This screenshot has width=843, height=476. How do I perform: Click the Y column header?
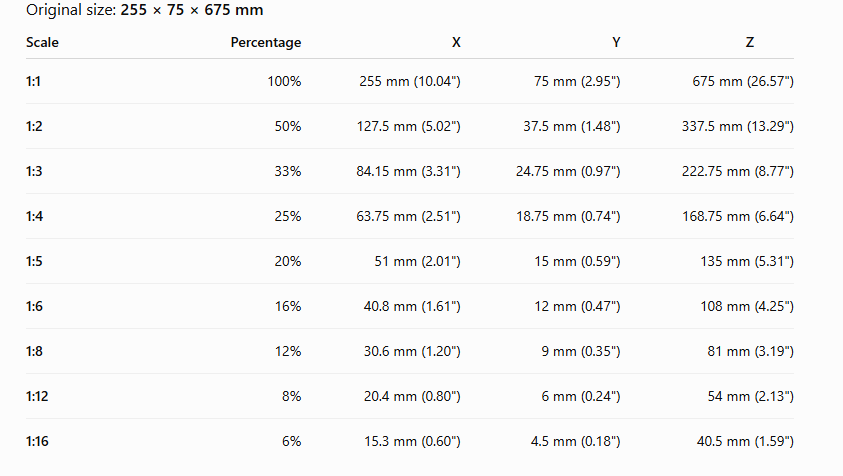pyautogui.click(x=616, y=42)
